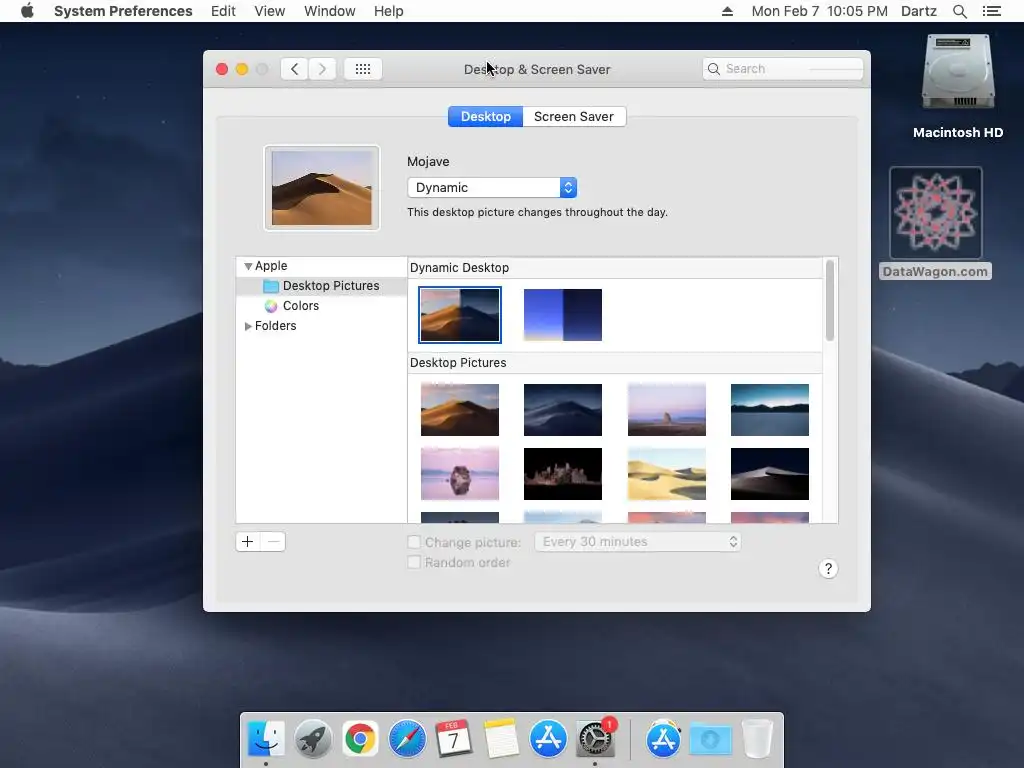Open Downloads folder in the Dock
Image resolution: width=1024 pixels, height=768 pixels.
711,739
